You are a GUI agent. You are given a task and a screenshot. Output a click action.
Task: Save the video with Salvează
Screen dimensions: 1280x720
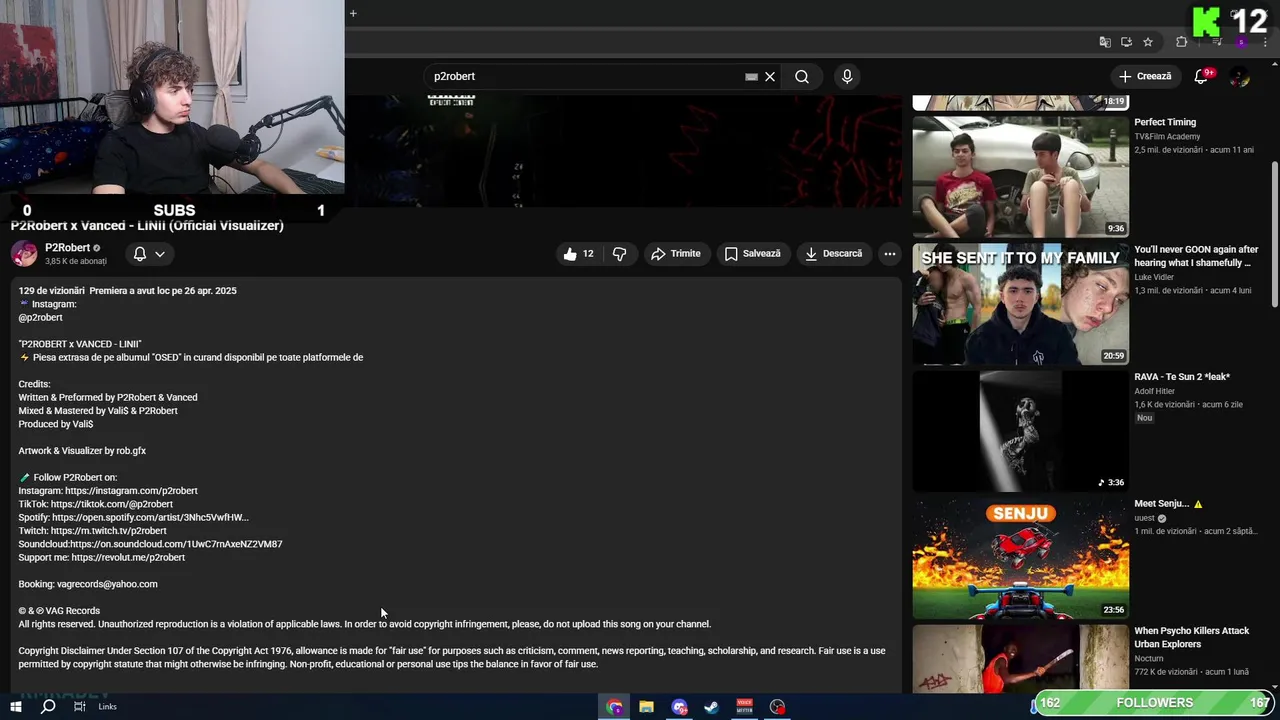click(753, 254)
